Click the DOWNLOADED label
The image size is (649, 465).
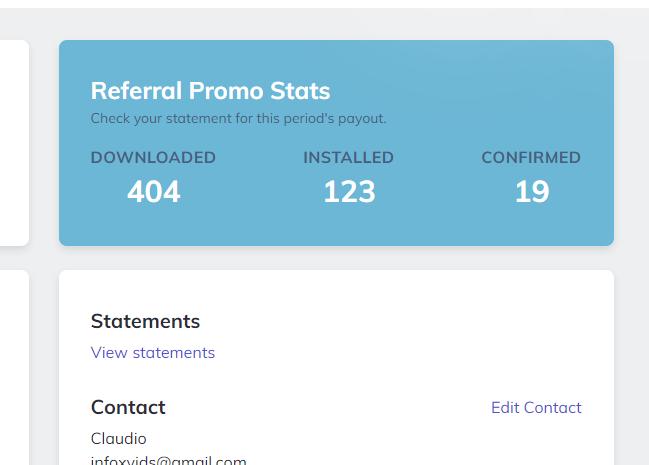pos(153,157)
